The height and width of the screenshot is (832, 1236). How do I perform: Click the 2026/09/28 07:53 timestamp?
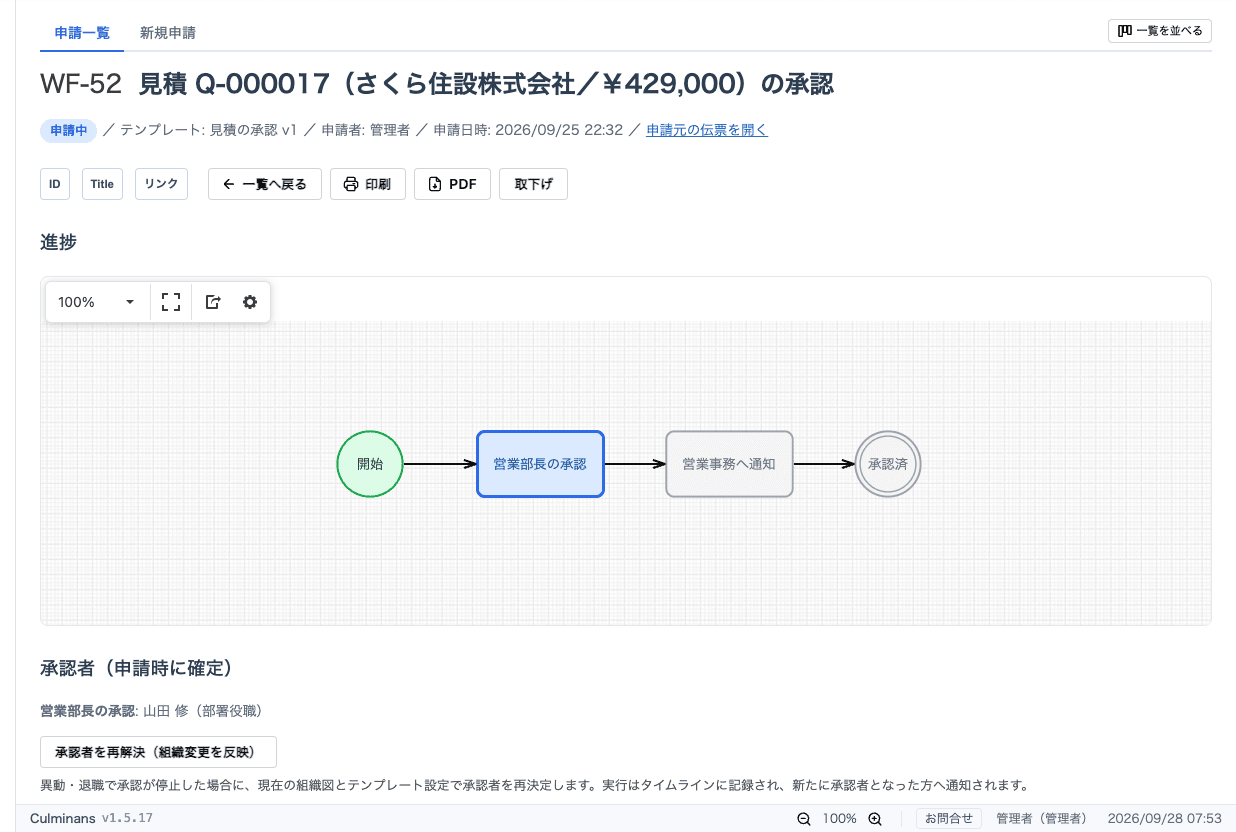point(1165,818)
